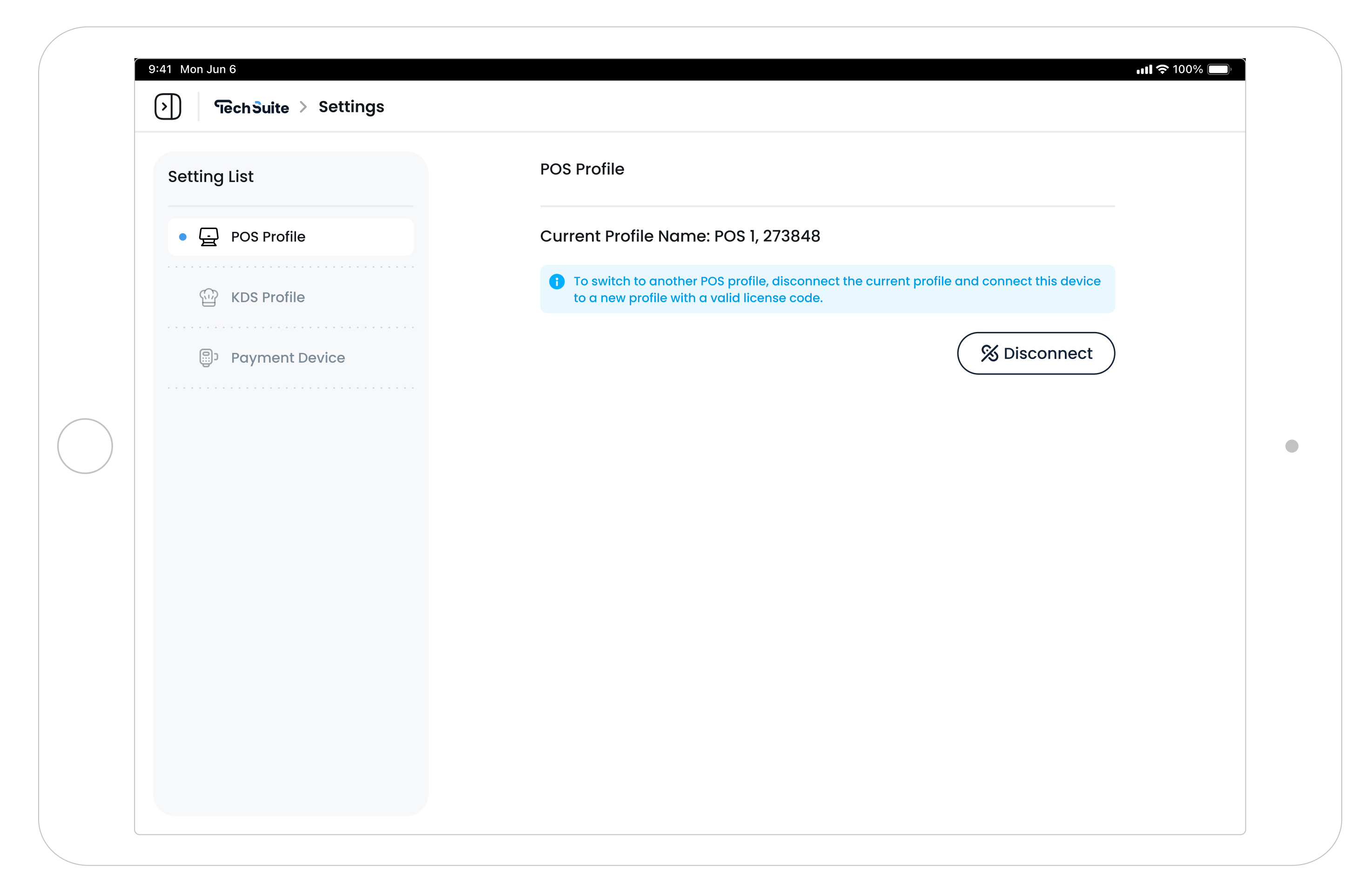Click the TechSuite logo in the breadcrumb
This screenshot has height=893, width=1372.
tap(252, 107)
